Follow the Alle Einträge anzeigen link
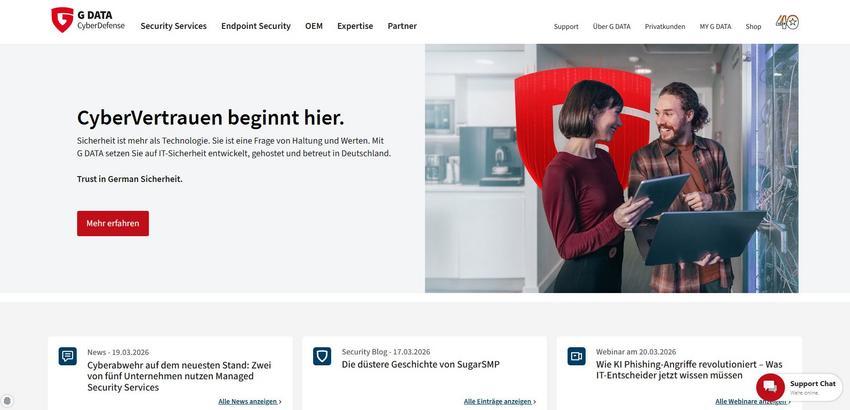The width and height of the screenshot is (850, 410). pos(500,402)
